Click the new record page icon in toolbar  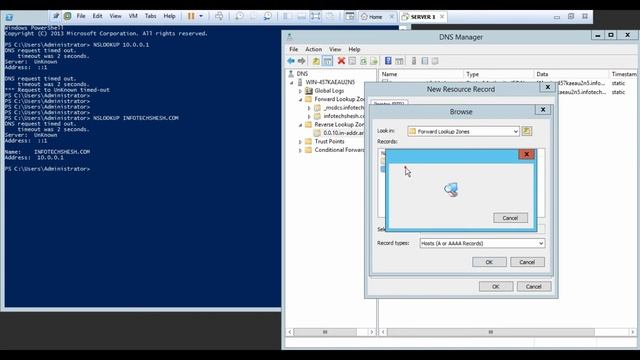tap(424, 61)
